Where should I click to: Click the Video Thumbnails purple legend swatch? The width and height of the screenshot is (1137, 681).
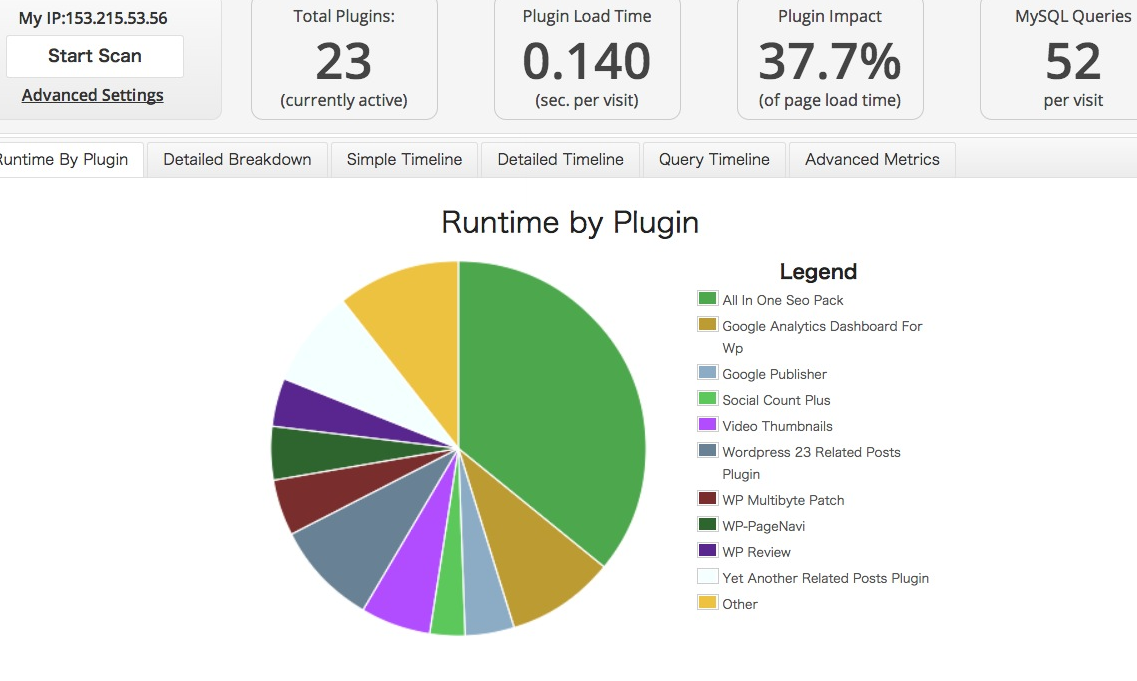click(707, 424)
